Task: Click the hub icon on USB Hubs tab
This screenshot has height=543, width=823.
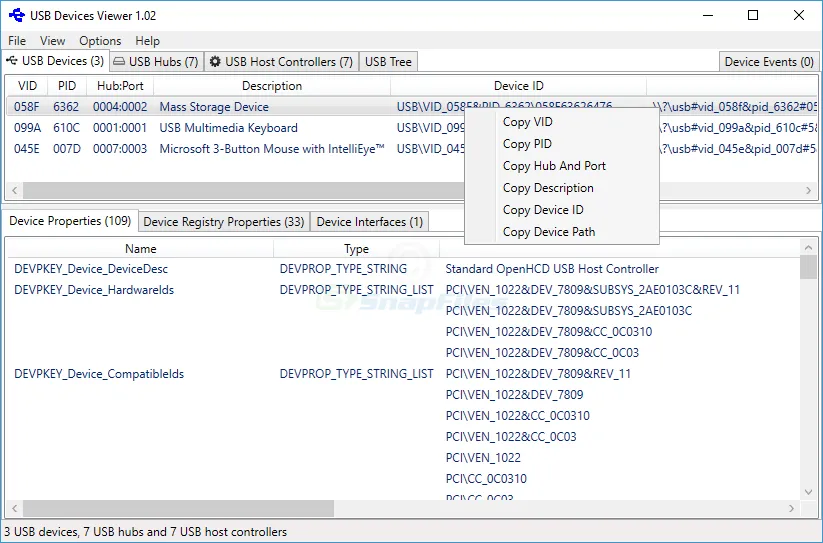Action: (119, 61)
